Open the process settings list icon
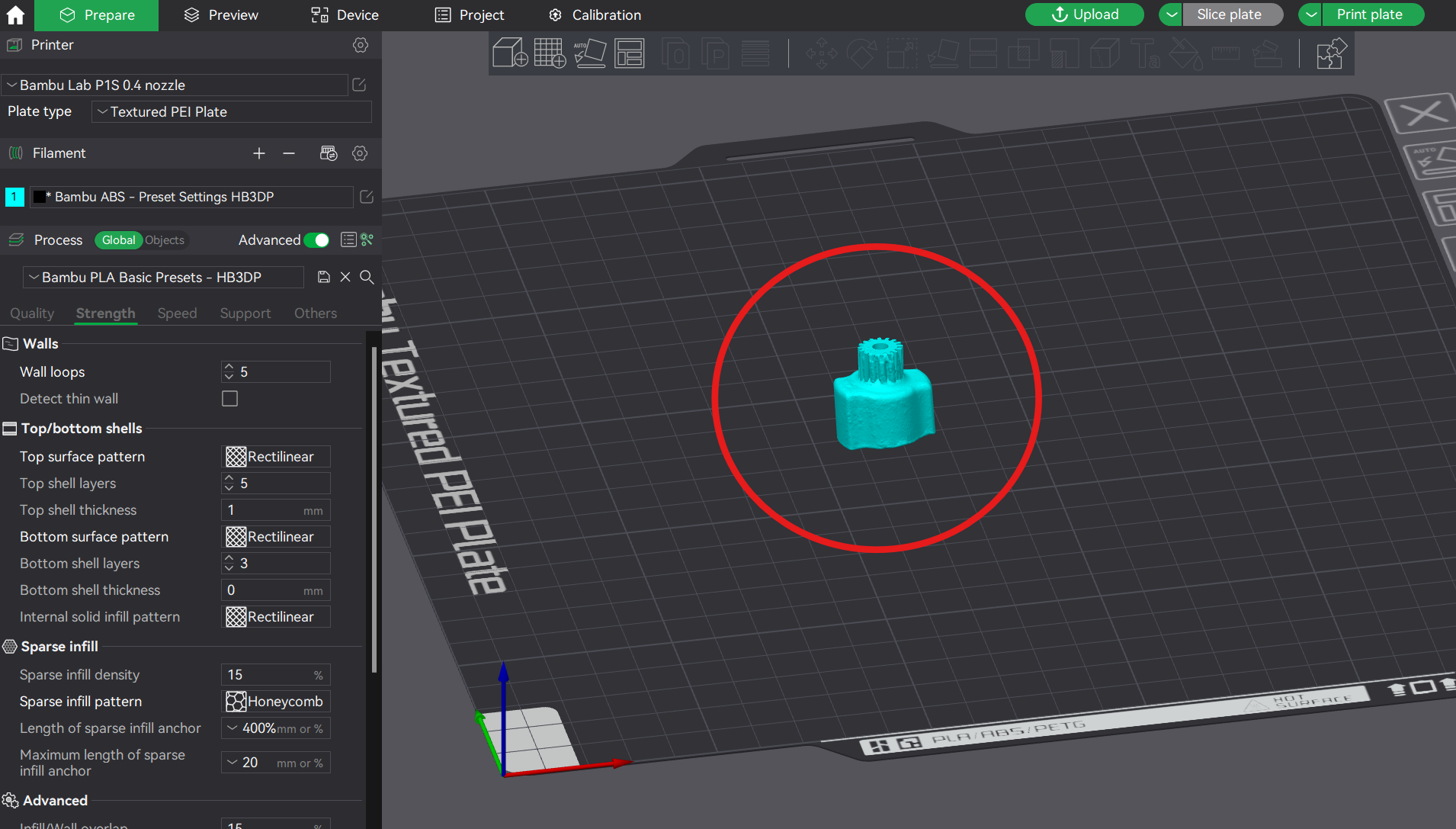This screenshot has height=829, width=1456. (x=348, y=239)
